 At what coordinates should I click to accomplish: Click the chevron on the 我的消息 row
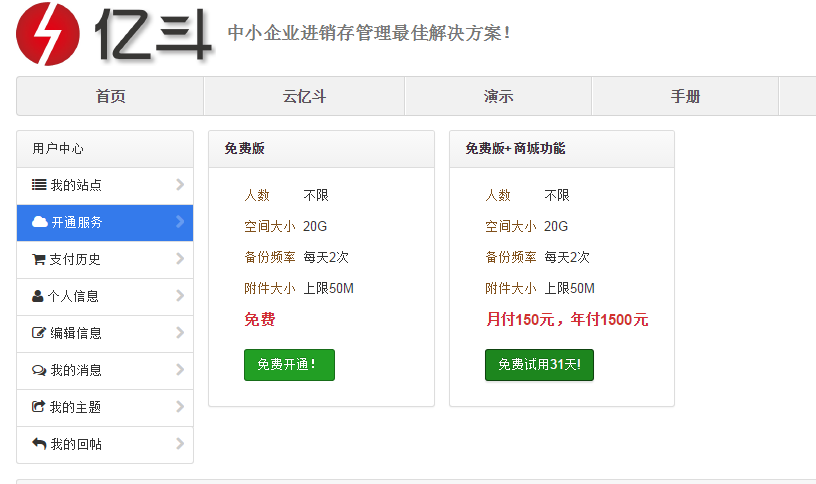[180, 369]
